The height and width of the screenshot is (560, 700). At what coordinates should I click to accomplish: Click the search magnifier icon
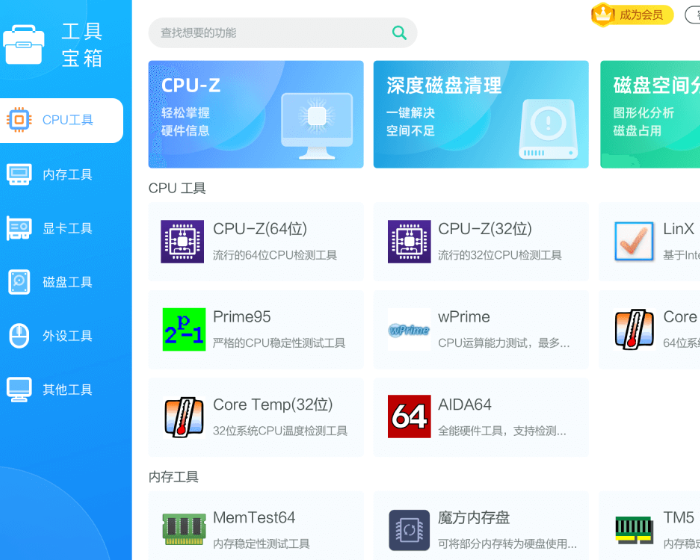tap(400, 33)
